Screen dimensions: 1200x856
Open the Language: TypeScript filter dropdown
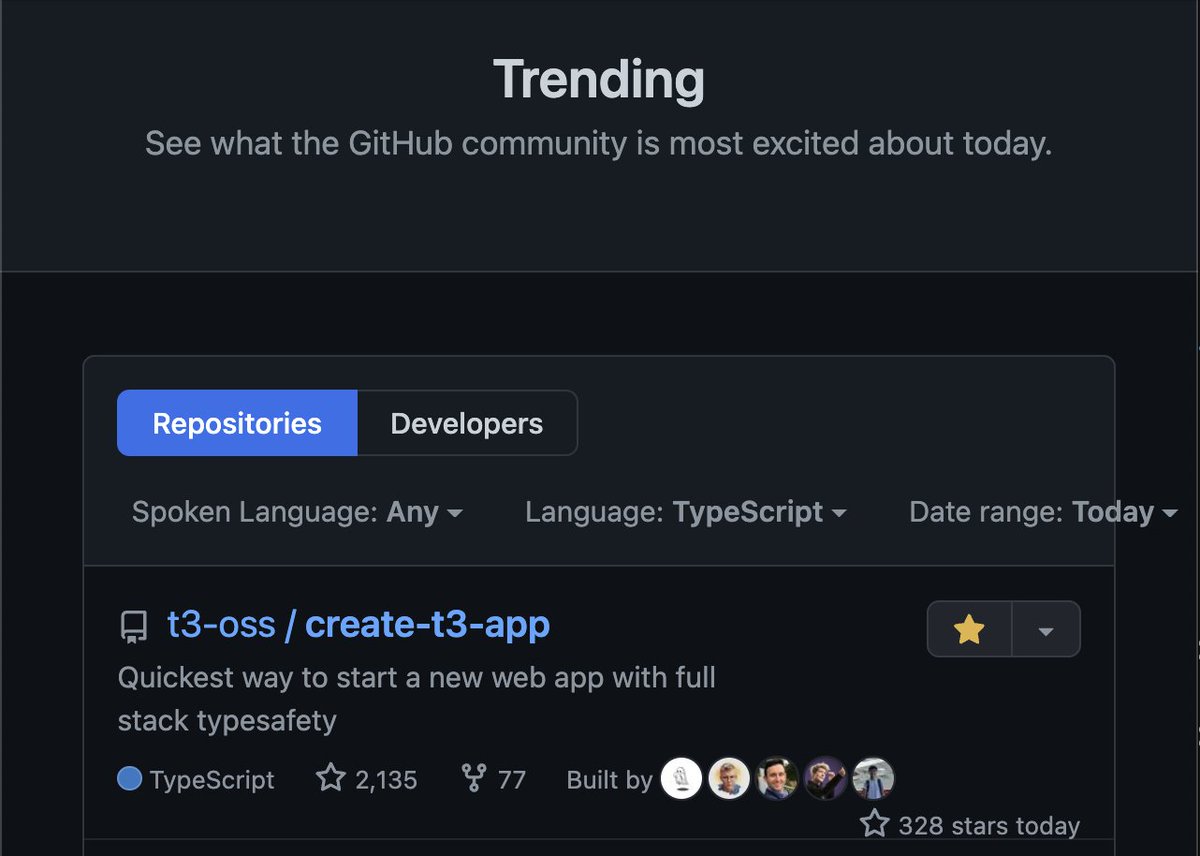pyautogui.click(x=686, y=512)
